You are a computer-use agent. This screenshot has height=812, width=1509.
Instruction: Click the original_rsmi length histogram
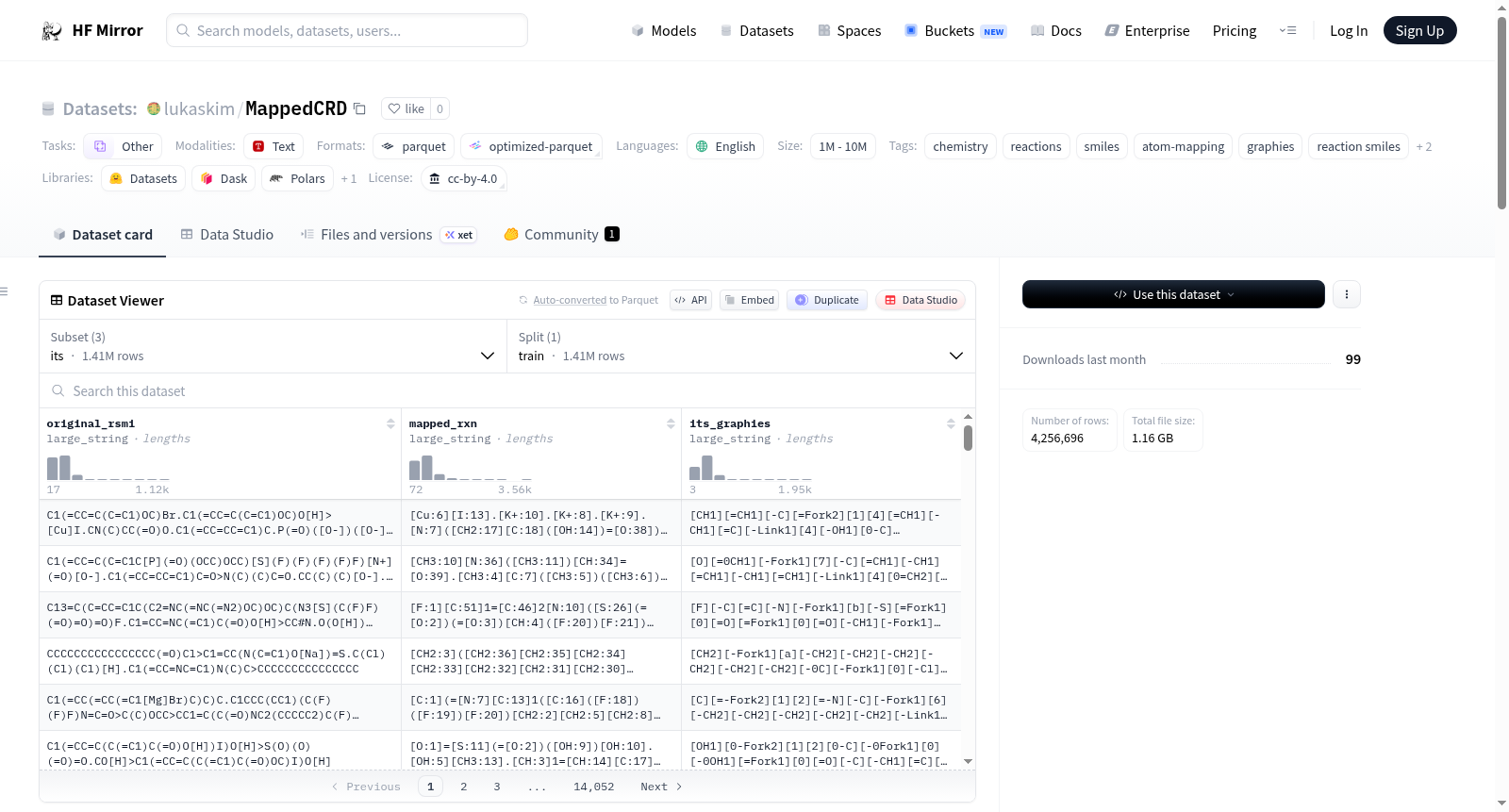click(108, 468)
